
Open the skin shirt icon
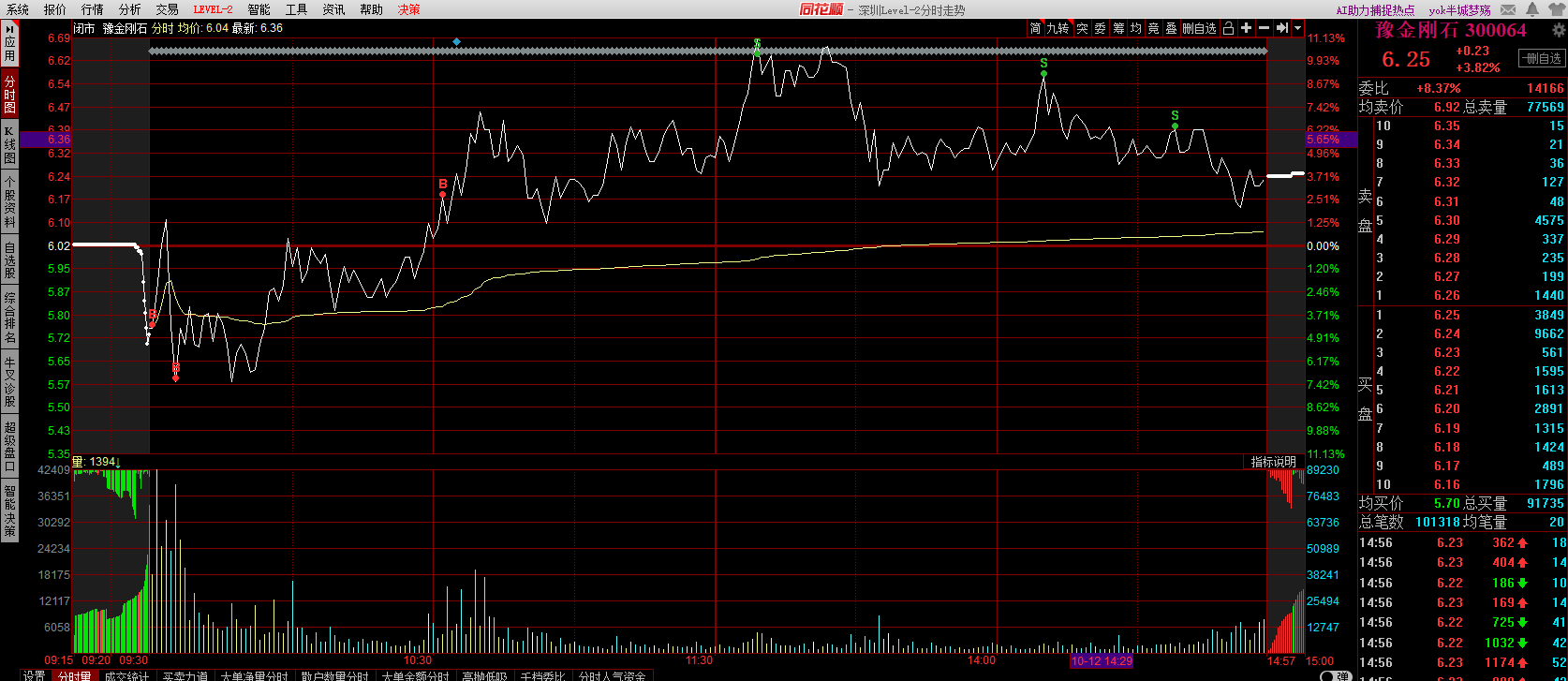coord(1557,9)
